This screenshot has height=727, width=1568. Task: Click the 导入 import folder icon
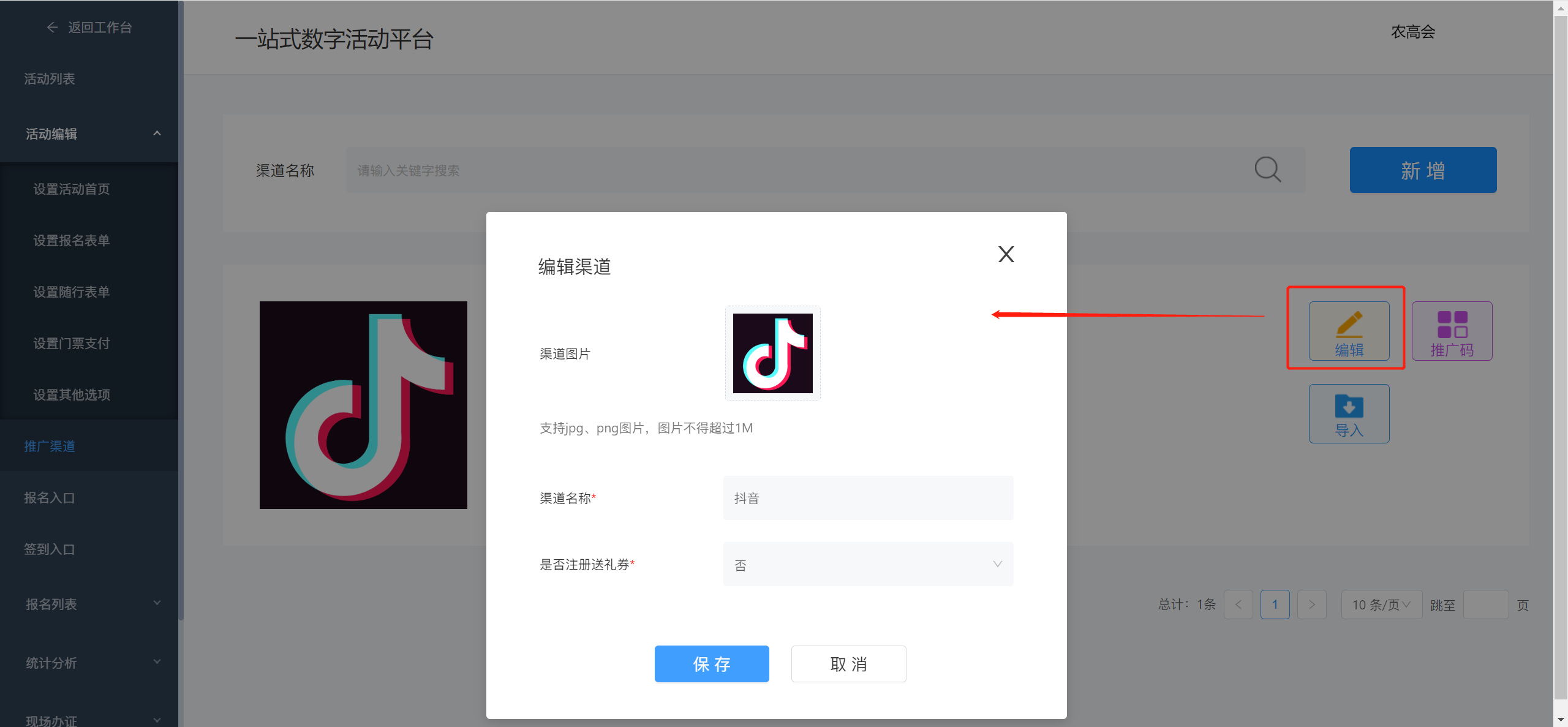1349,413
